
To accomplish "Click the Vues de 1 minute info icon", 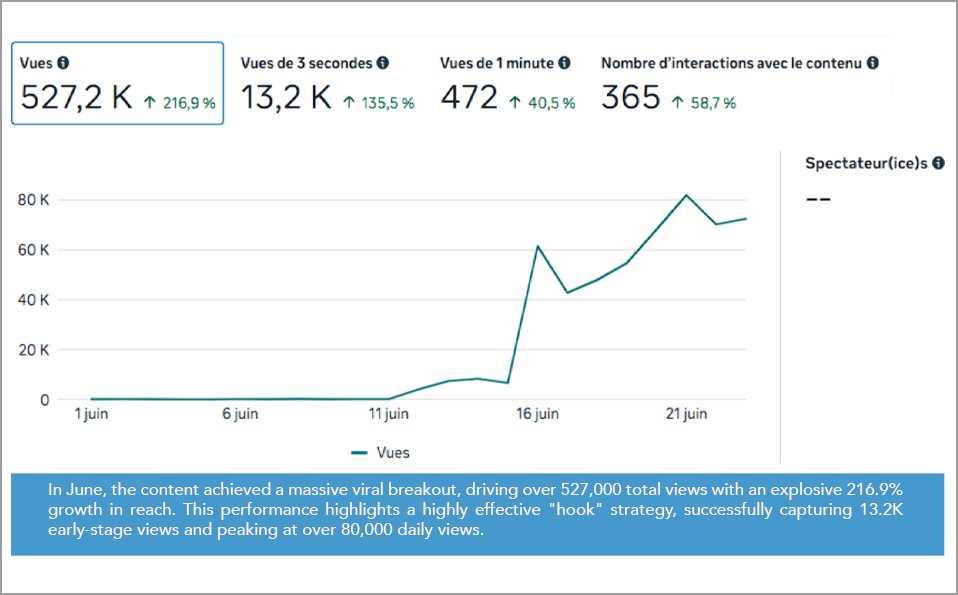I will [x=564, y=63].
